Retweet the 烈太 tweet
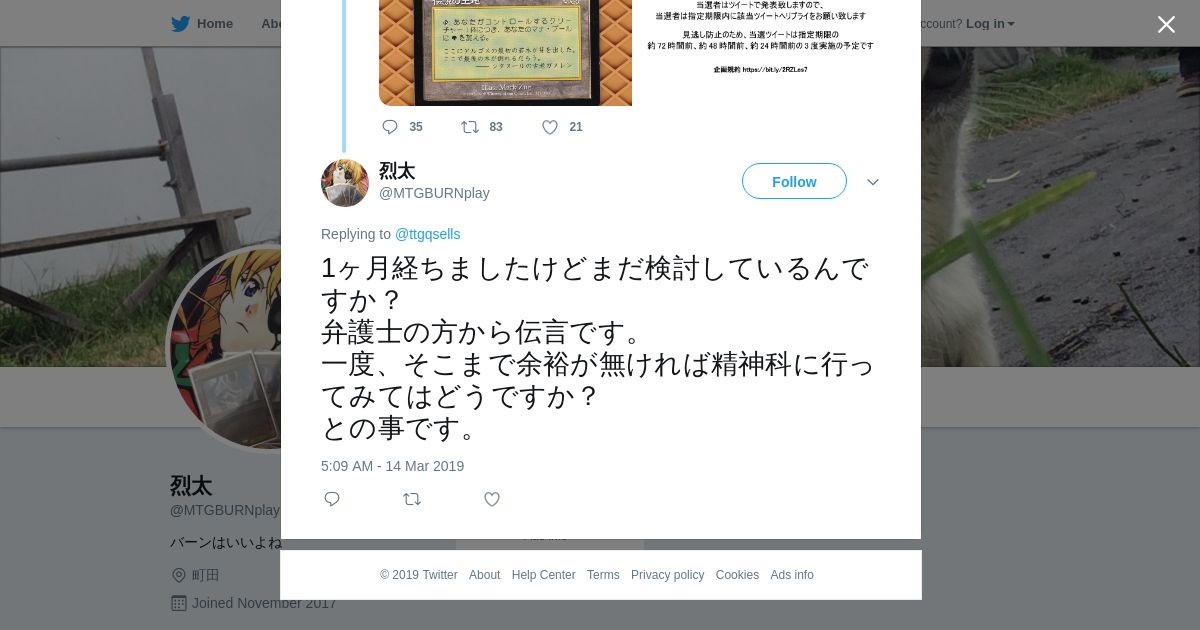Image resolution: width=1200 pixels, height=630 pixels. tap(412, 499)
